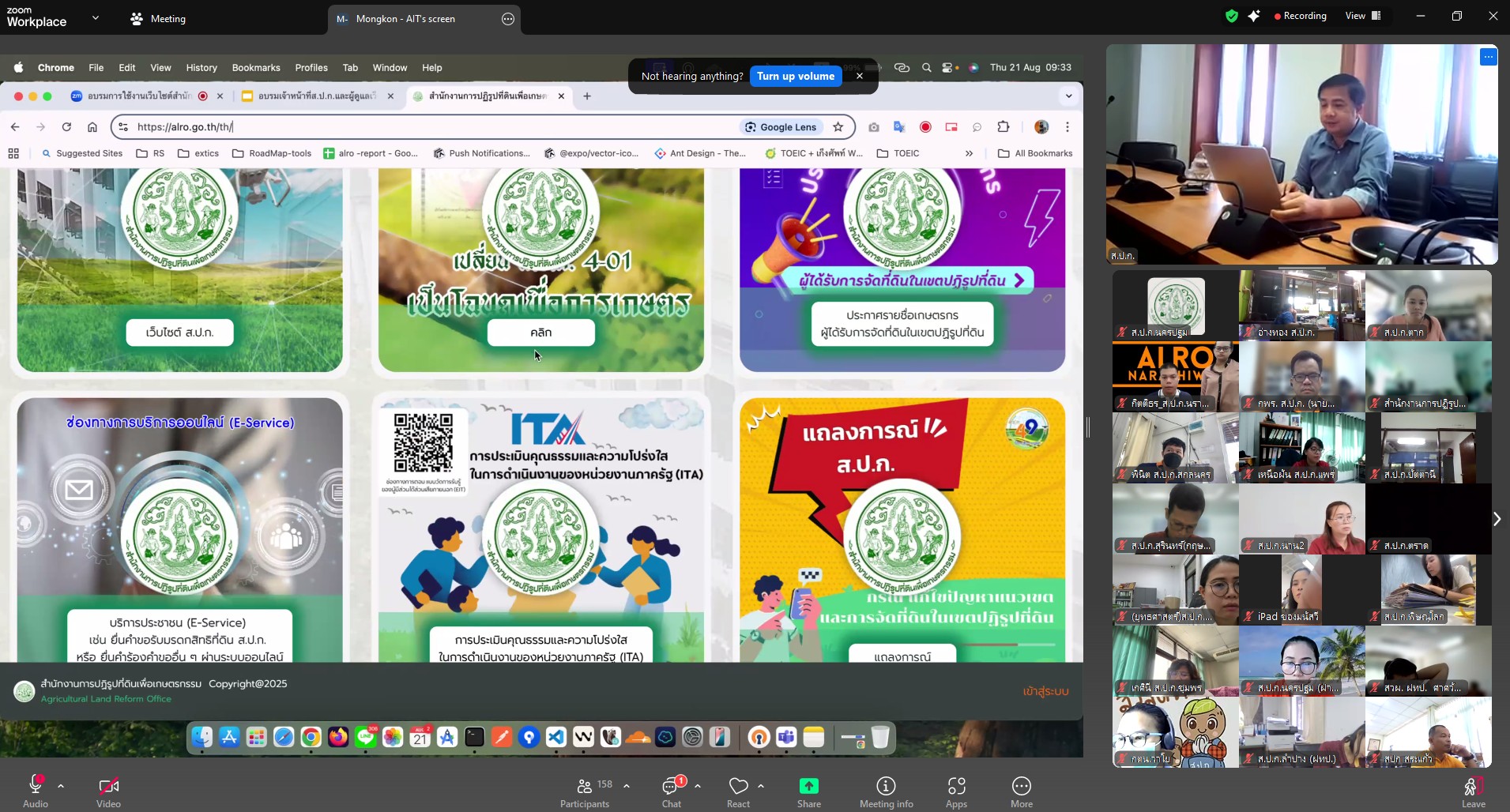The height and width of the screenshot is (812, 1510).
Task: Switch to the Meeting tab
Action: point(158,19)
